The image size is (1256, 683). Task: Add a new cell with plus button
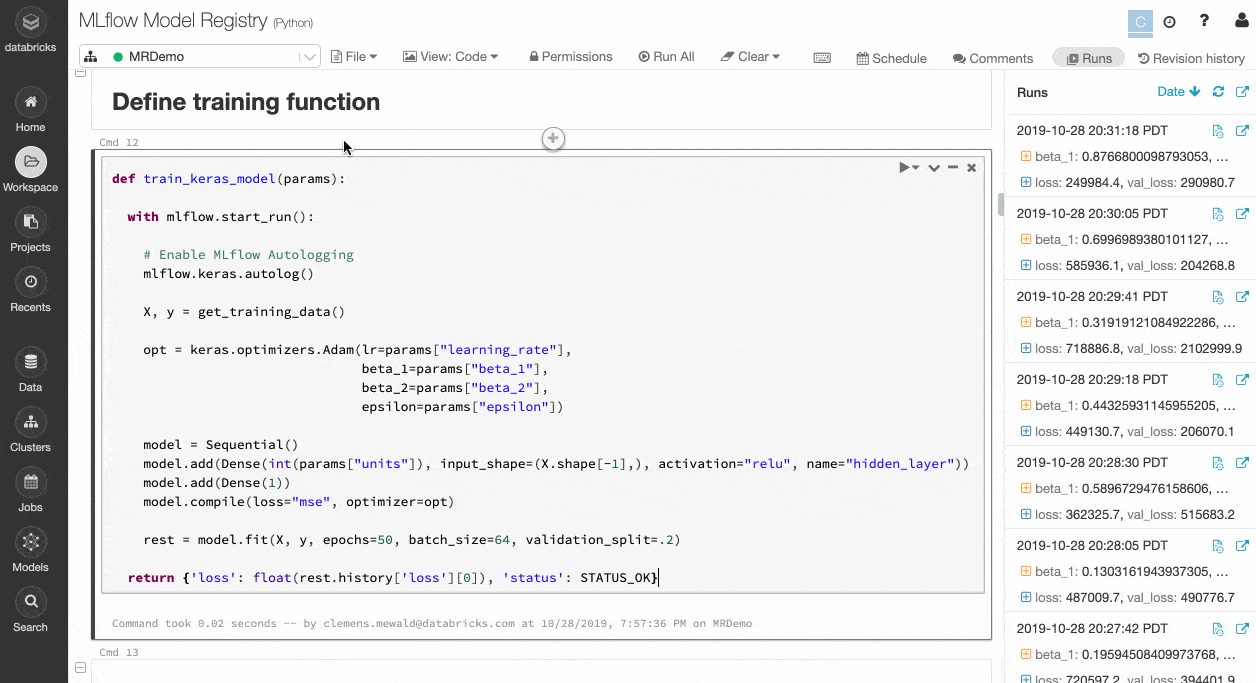tap(553, 139)
